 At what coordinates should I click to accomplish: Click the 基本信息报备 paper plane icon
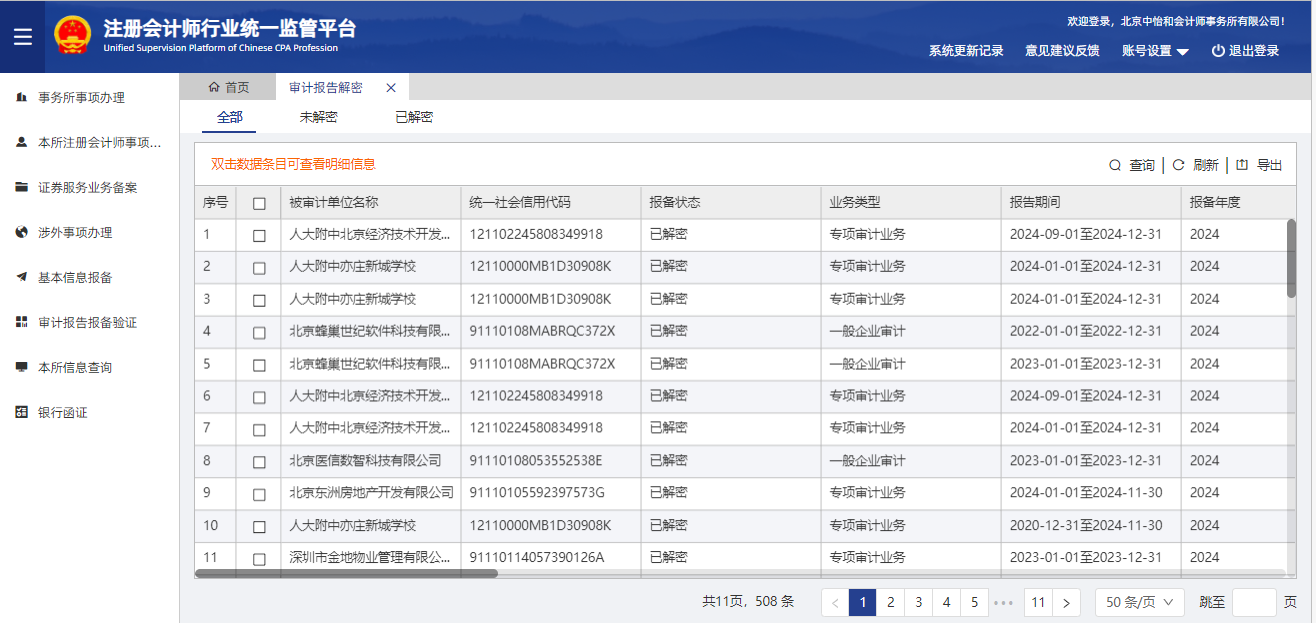(x=21, y=277)
